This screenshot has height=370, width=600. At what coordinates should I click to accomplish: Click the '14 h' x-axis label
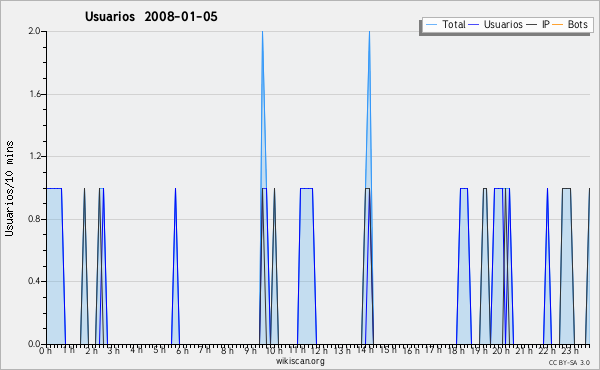pos(365,350)
